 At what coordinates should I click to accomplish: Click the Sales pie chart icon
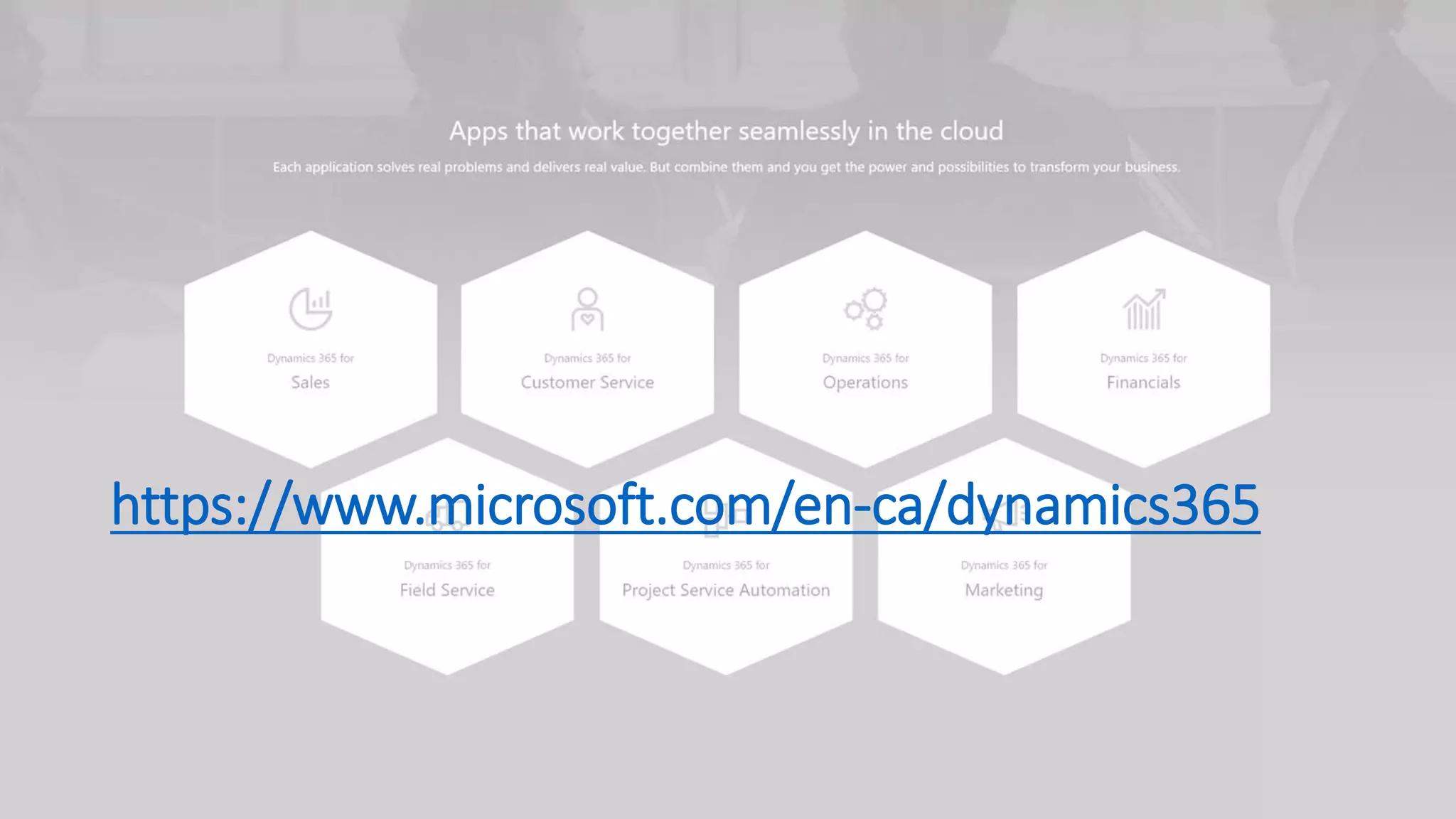coord(311,309)
